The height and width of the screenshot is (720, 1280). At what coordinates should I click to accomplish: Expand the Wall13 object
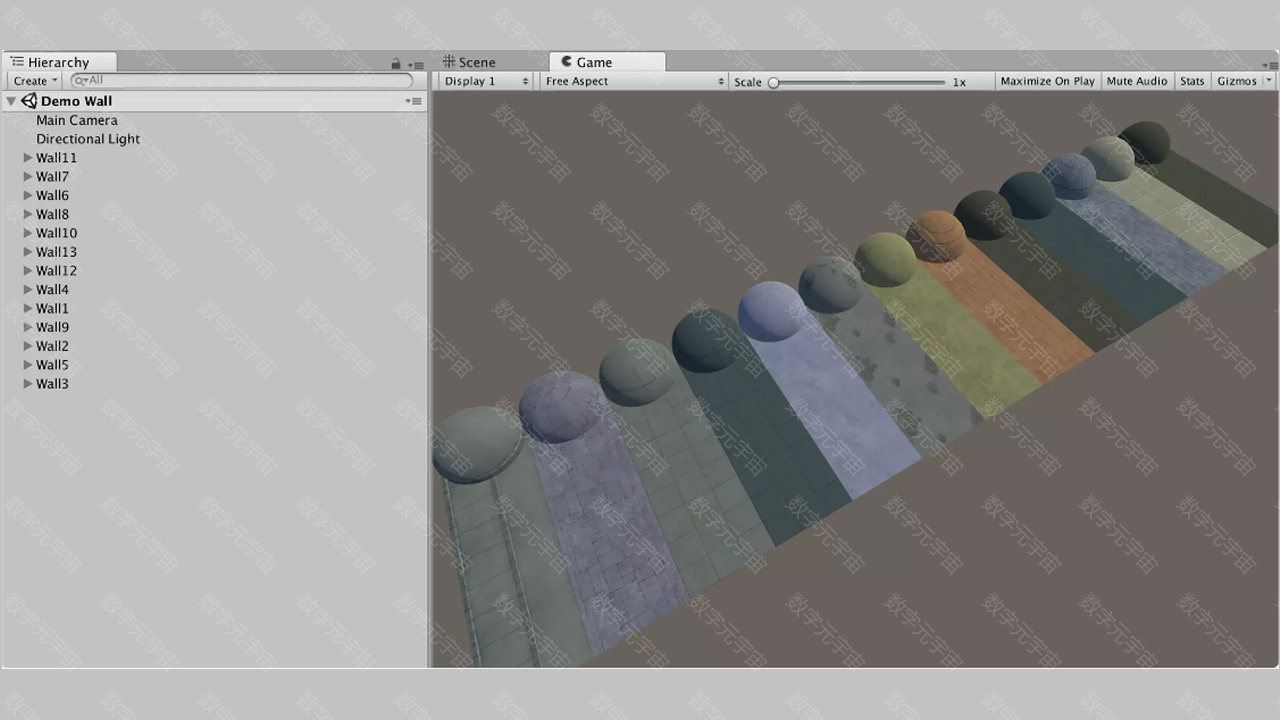pyautogui.click(x=28, y=252)
